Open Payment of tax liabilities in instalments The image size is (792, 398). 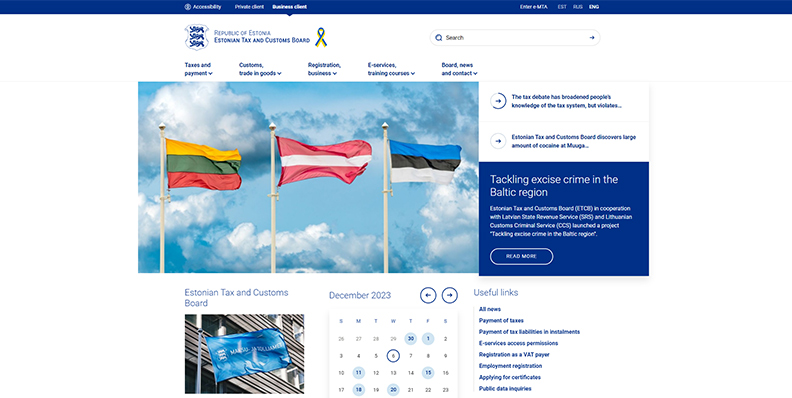click(x=529, y=332)
